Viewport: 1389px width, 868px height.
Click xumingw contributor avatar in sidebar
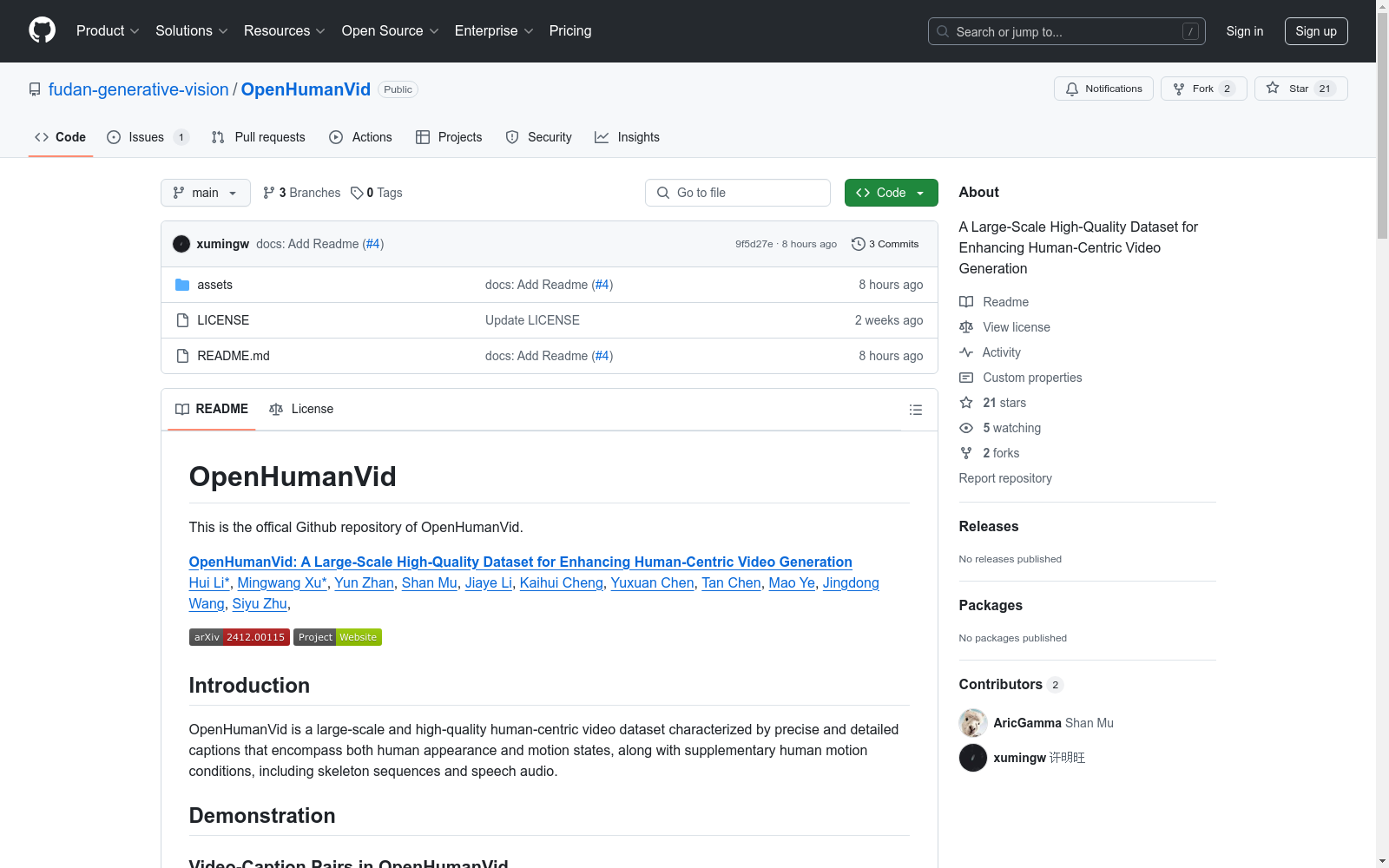[x=973, y=758]
